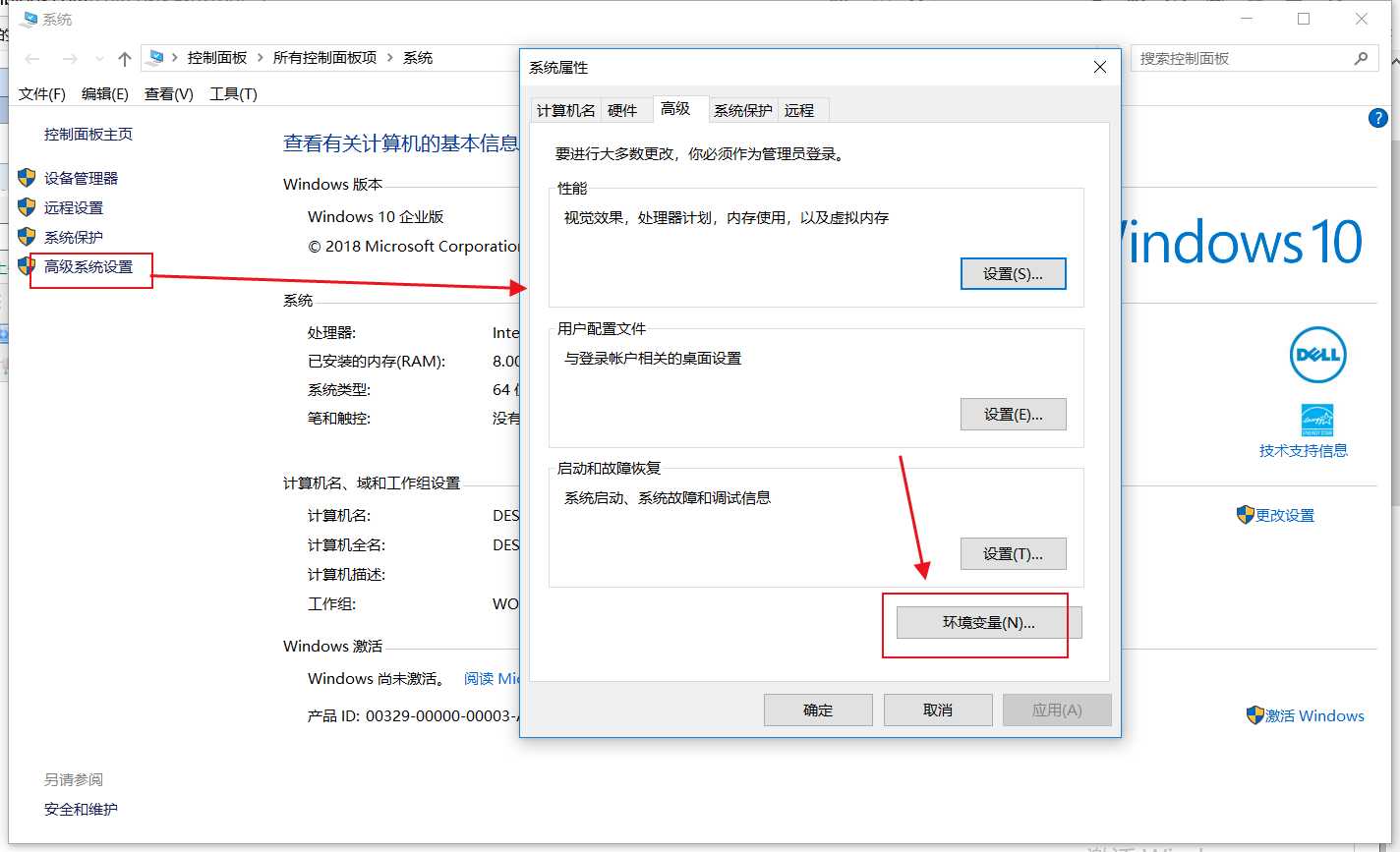
Task: Close the 系统属性 dialog
Action: pyautogui.click(x=1100, y=68)
